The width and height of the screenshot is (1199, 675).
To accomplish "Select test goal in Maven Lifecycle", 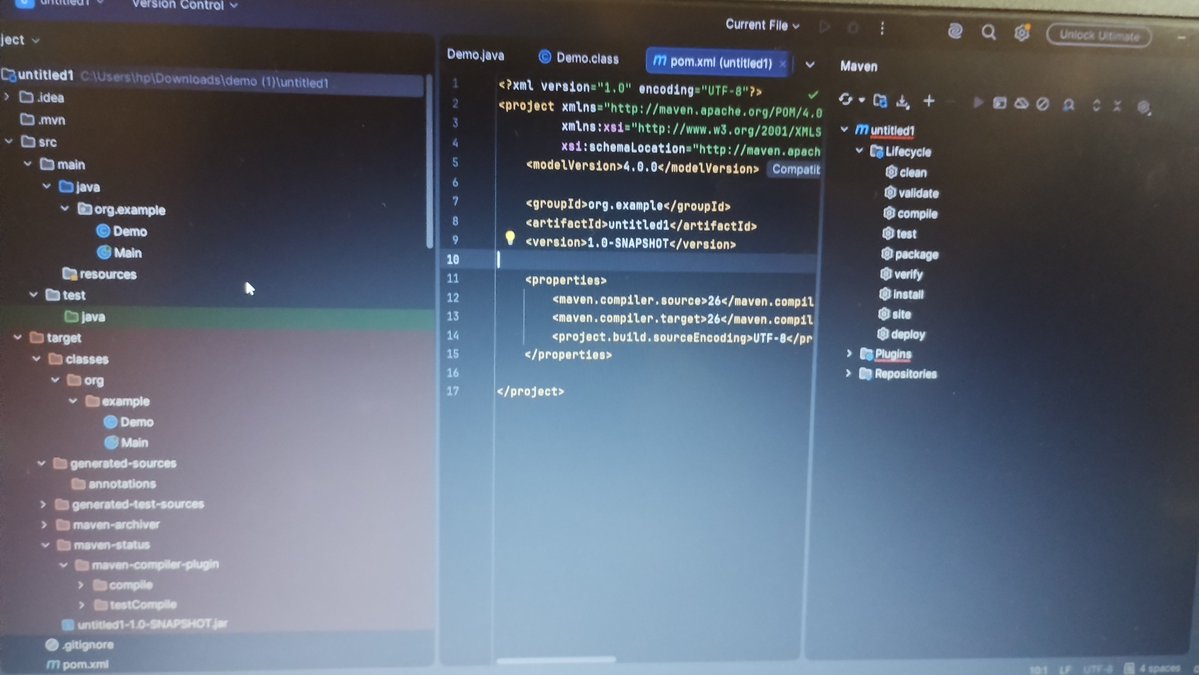I will 899,234.
